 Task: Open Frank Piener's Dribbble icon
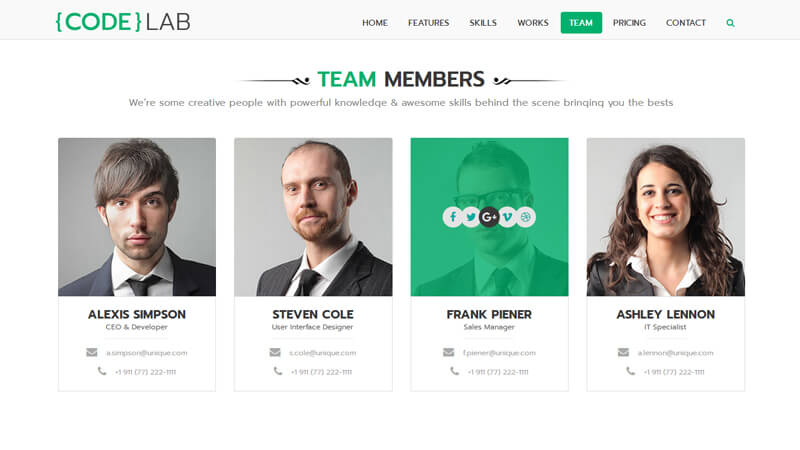coord(526,217)
